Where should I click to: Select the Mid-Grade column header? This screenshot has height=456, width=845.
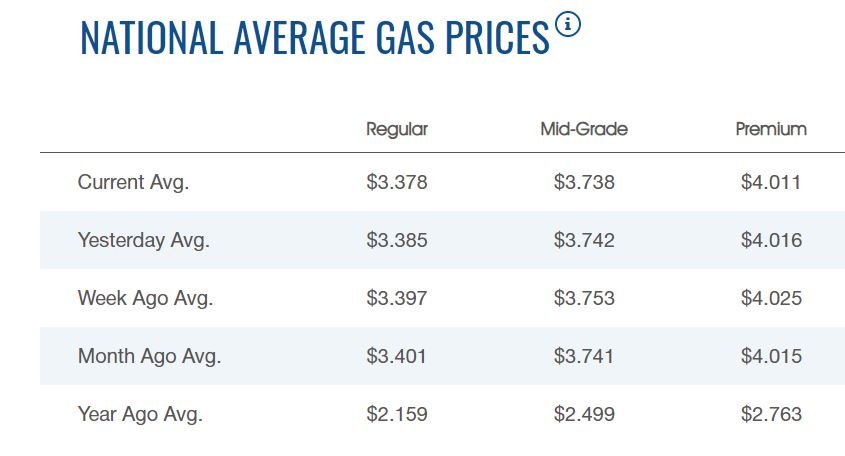[584, 129]
